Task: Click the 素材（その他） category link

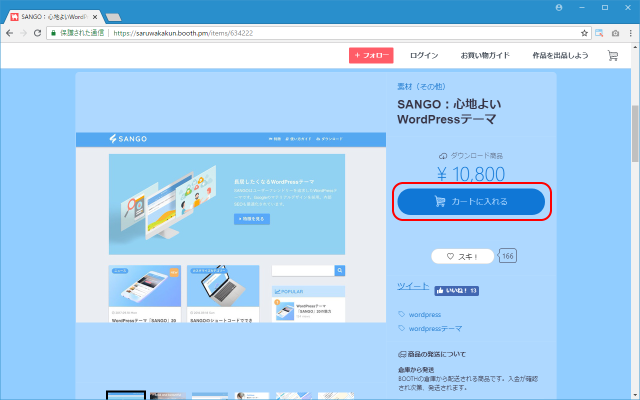Action: pos(421,87)
